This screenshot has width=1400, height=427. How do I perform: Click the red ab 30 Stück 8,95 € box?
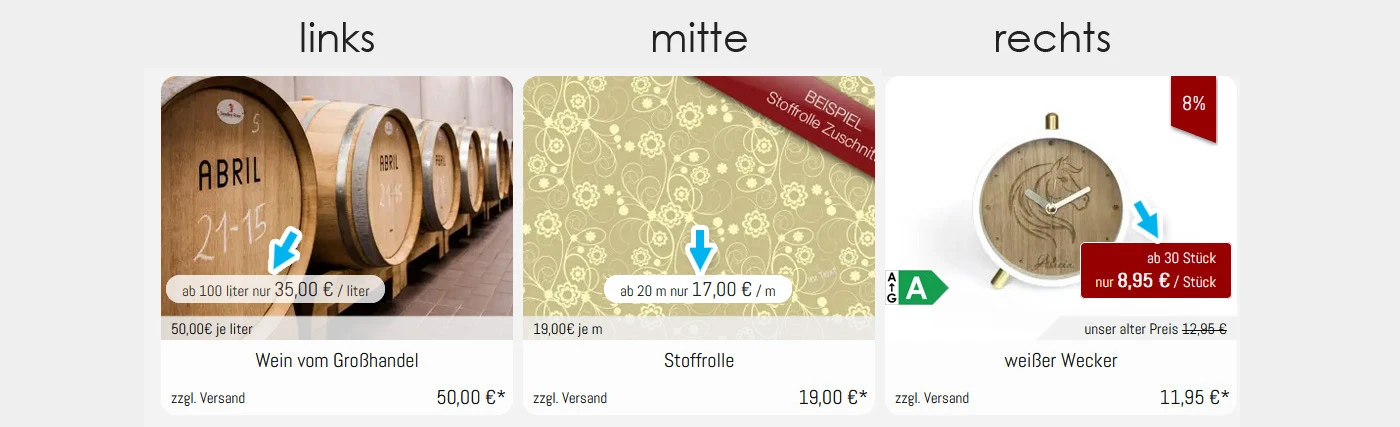click(1156, 270)
